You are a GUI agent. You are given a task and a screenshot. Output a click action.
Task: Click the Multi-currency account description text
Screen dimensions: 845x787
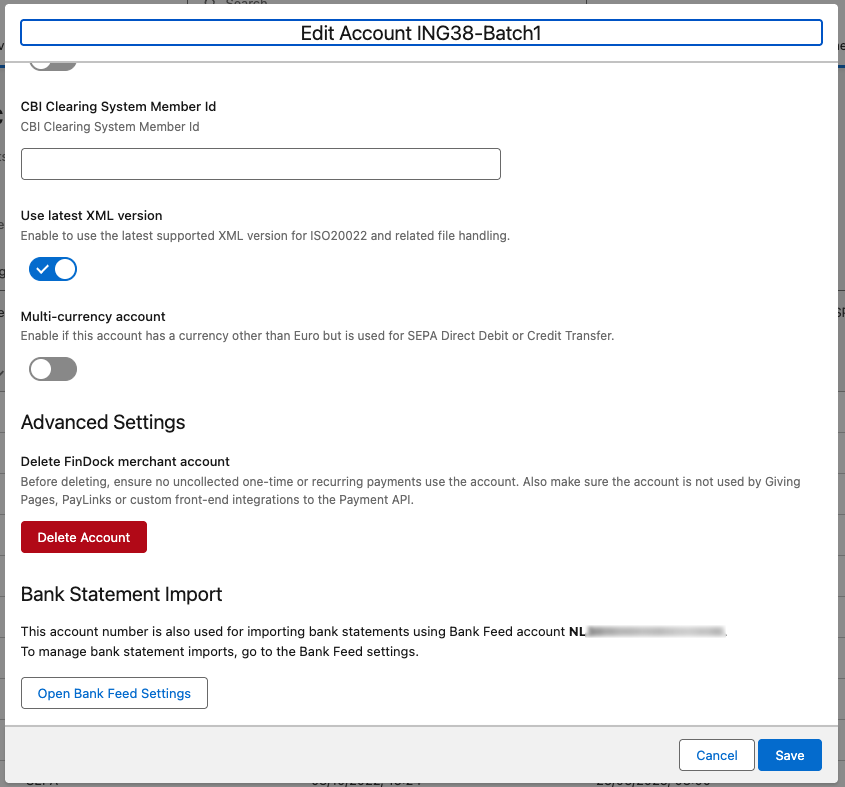320,335
